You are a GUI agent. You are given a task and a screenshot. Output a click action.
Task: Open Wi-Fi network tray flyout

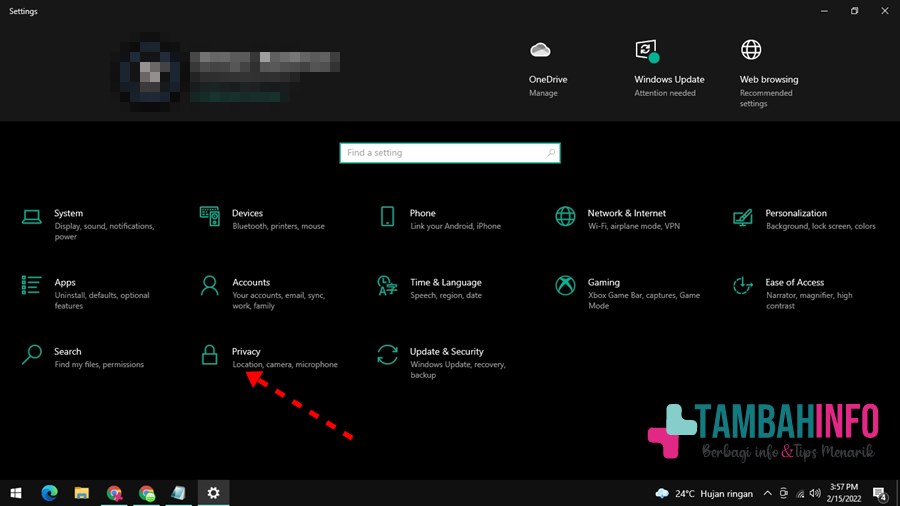(x=800, y=493)
